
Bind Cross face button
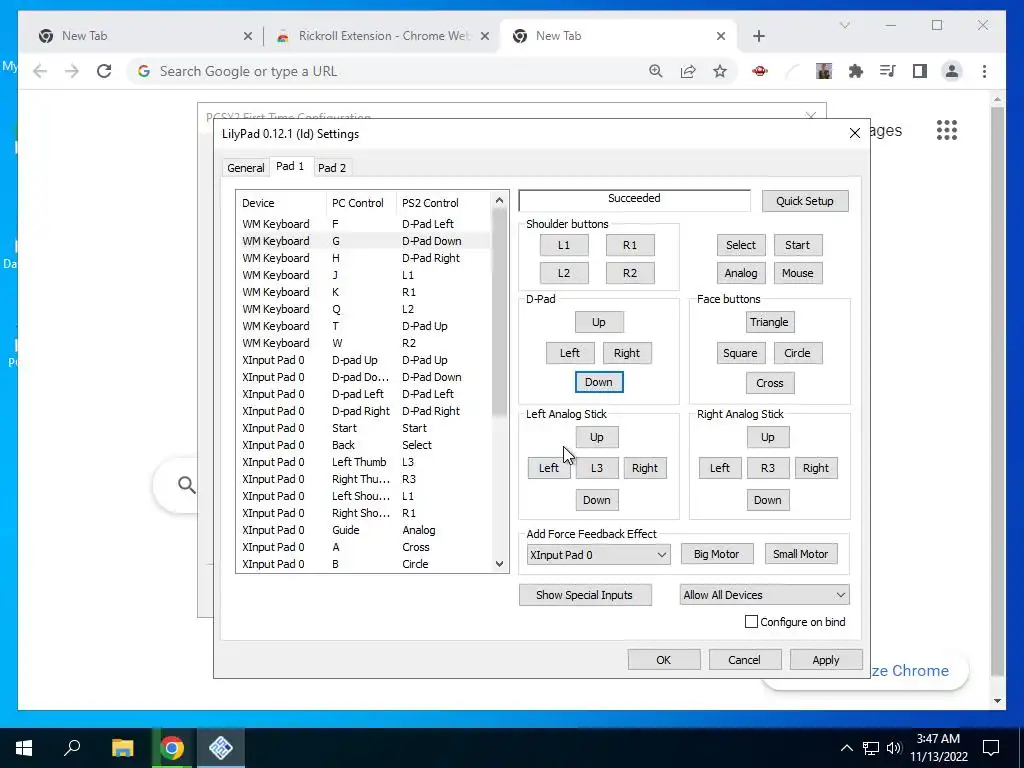coord(769,383)
